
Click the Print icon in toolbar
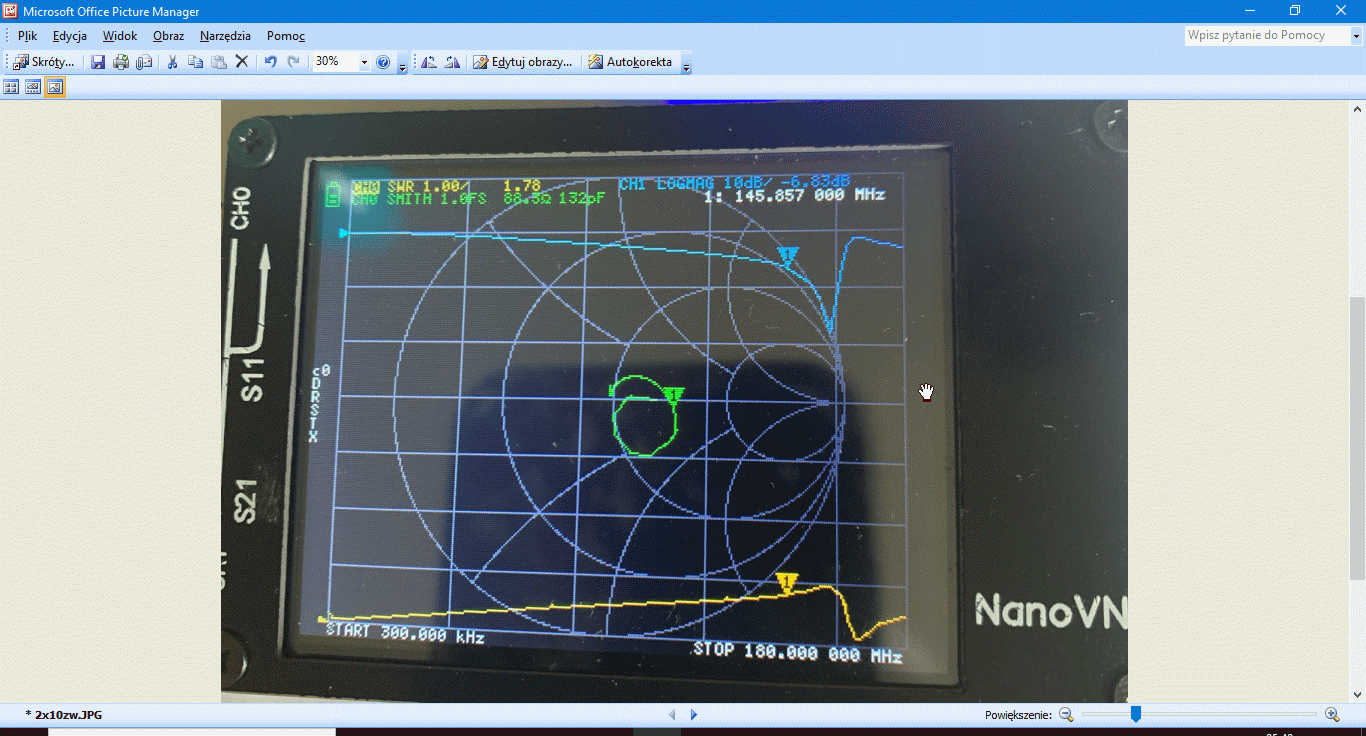(x=121, y=62)
